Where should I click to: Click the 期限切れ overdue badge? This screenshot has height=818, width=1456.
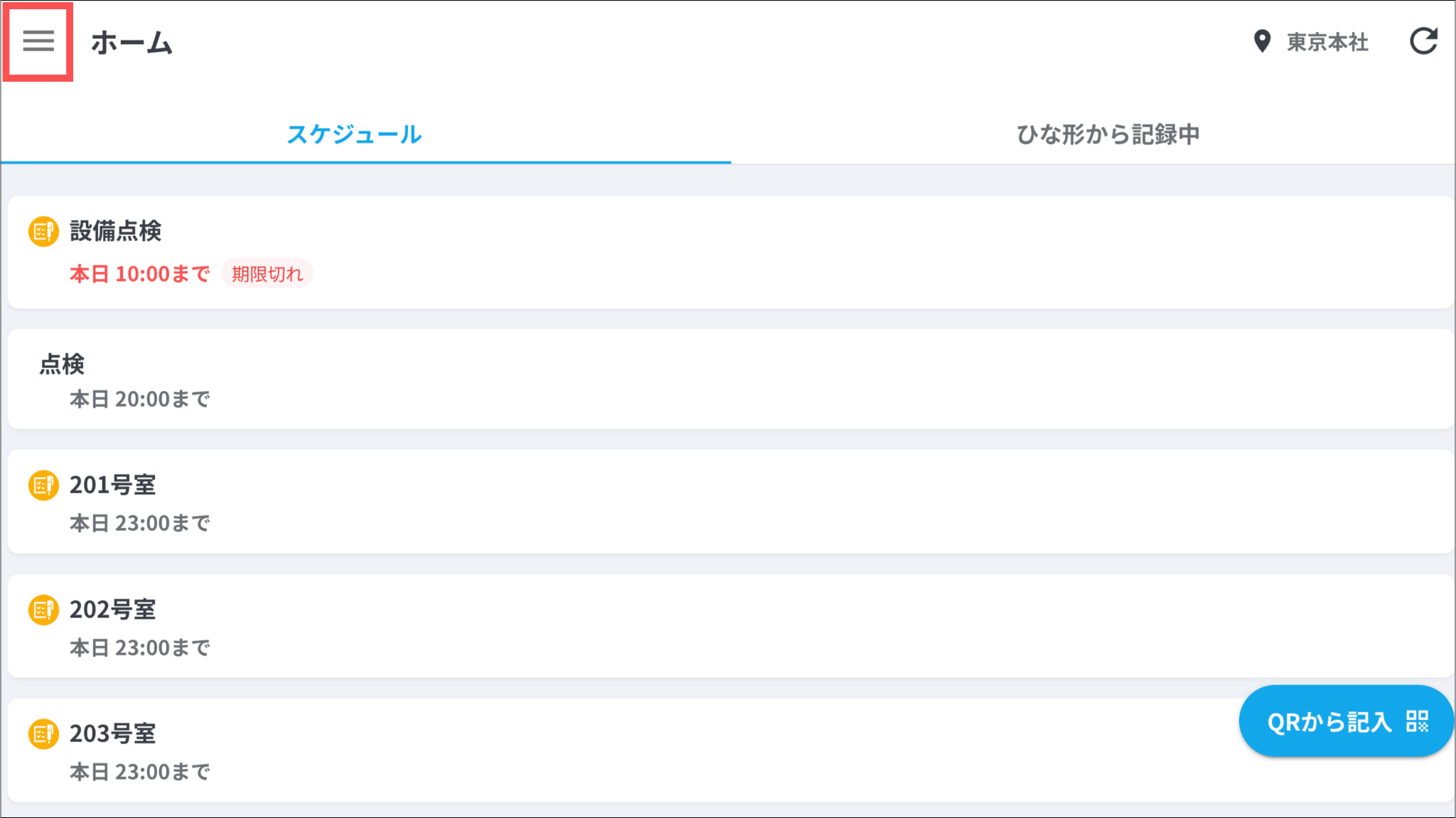click(267, 274)
